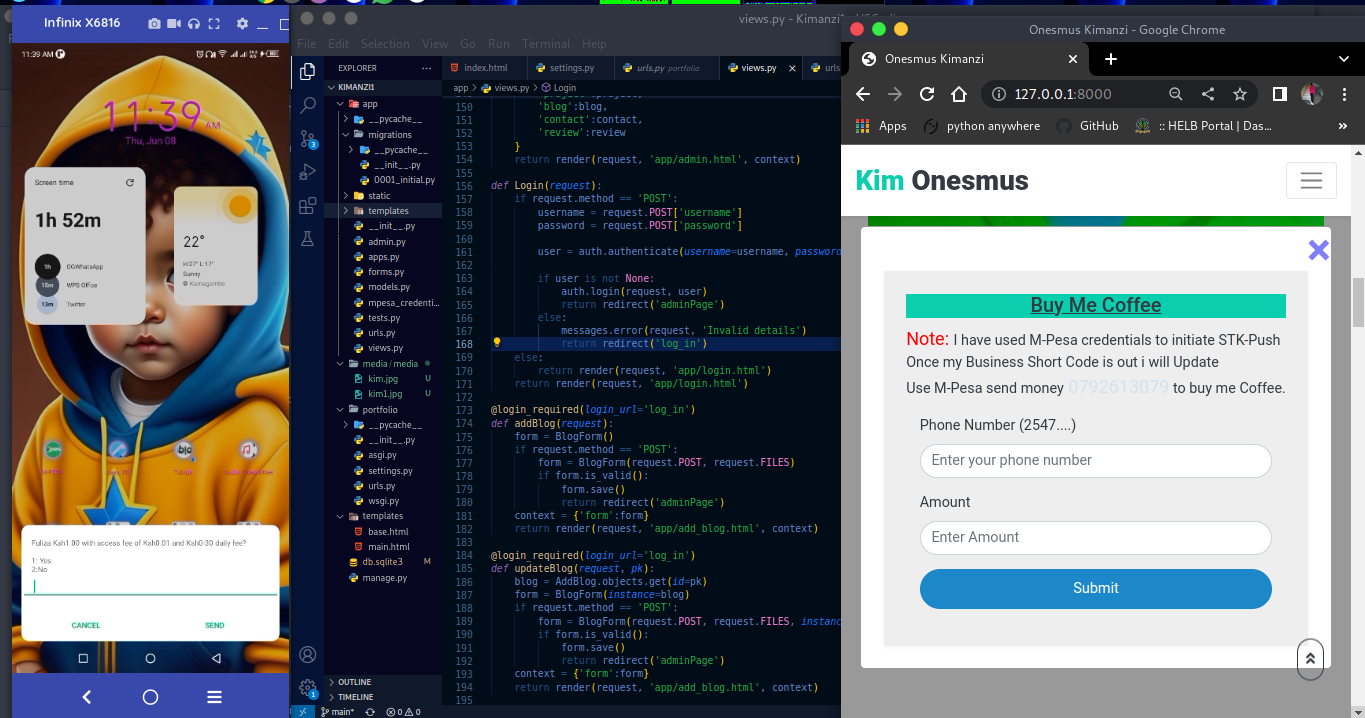The image size is (1365, 718).
Task: Reload the Chrome page
Action: pos(927,94)
